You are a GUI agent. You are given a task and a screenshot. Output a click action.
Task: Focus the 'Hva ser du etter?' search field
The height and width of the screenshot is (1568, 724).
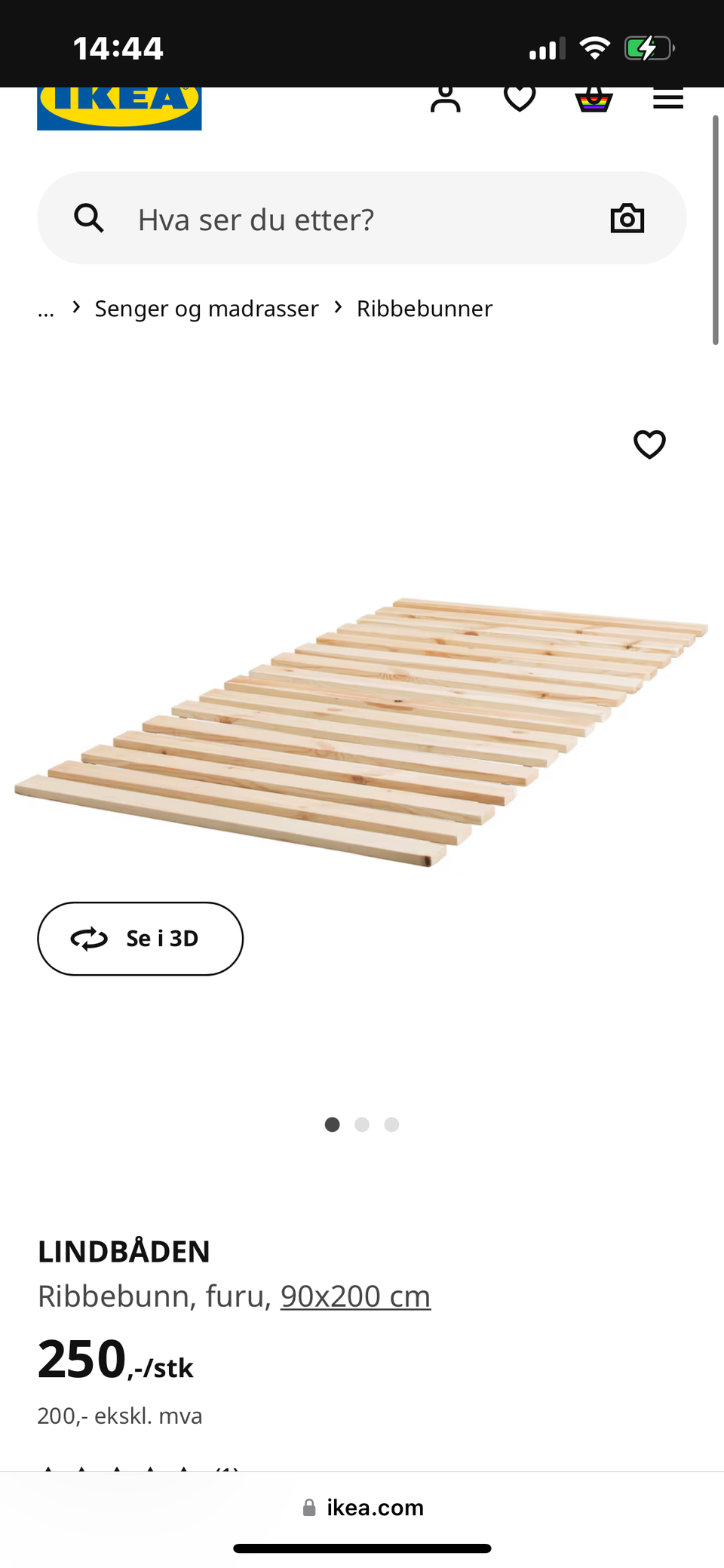tap(362, 218)
